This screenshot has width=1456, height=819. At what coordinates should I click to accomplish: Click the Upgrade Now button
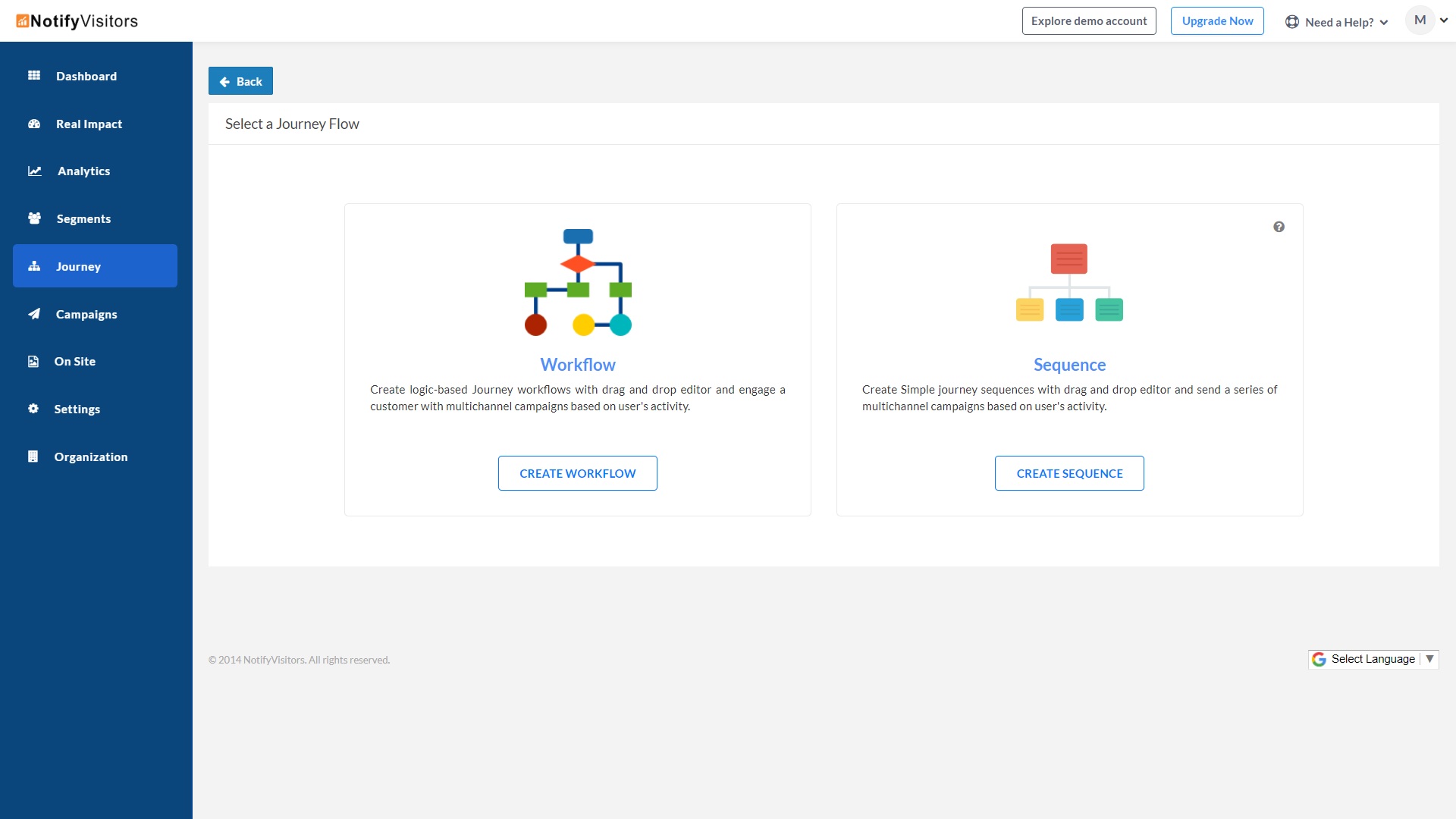coord(1217,21)
